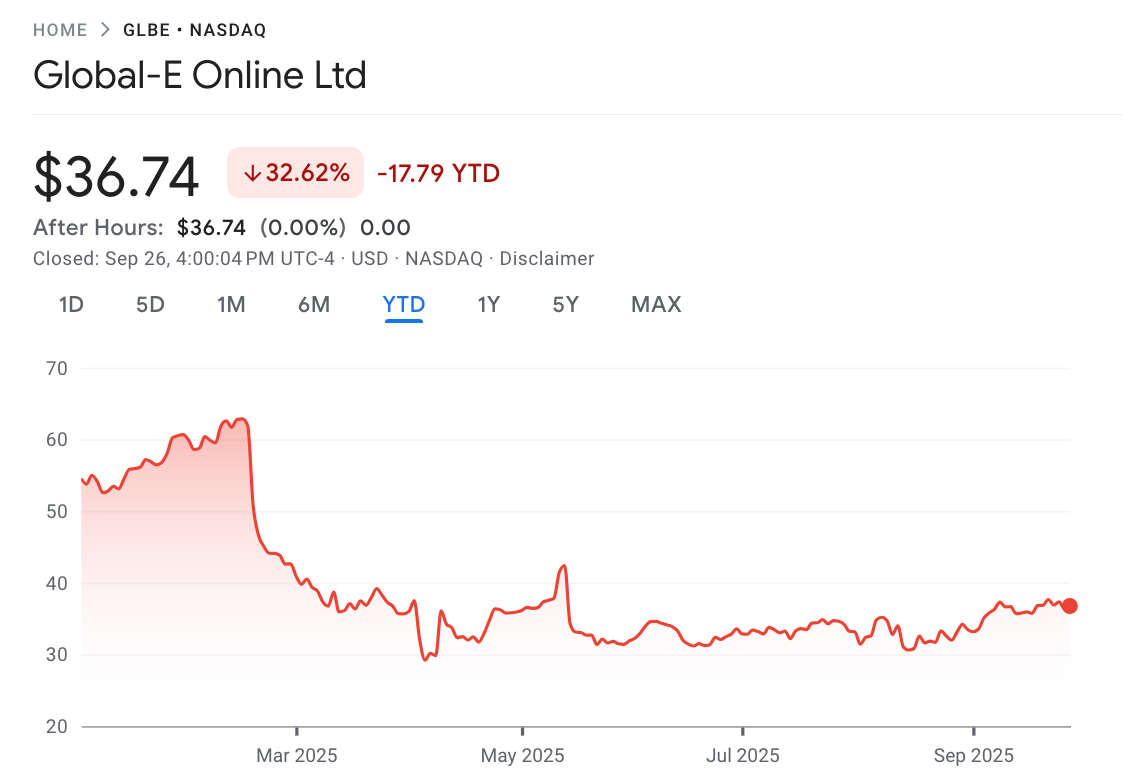Screen dimensions: 1122x784
Task: Switch to the 5Y time range
Action: pos(565,304)
